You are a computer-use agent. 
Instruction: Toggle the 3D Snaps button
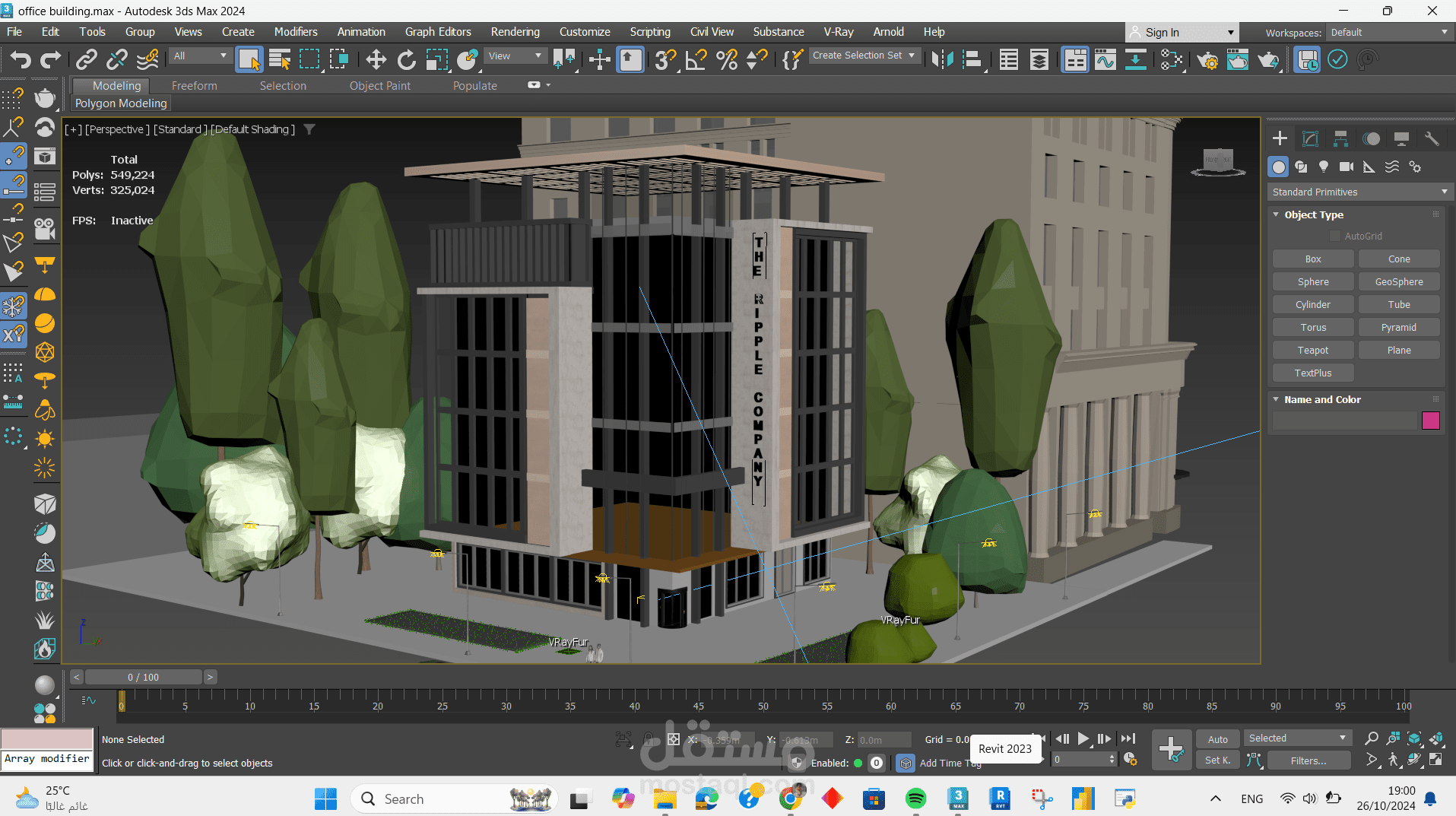[x=665, y=59]
